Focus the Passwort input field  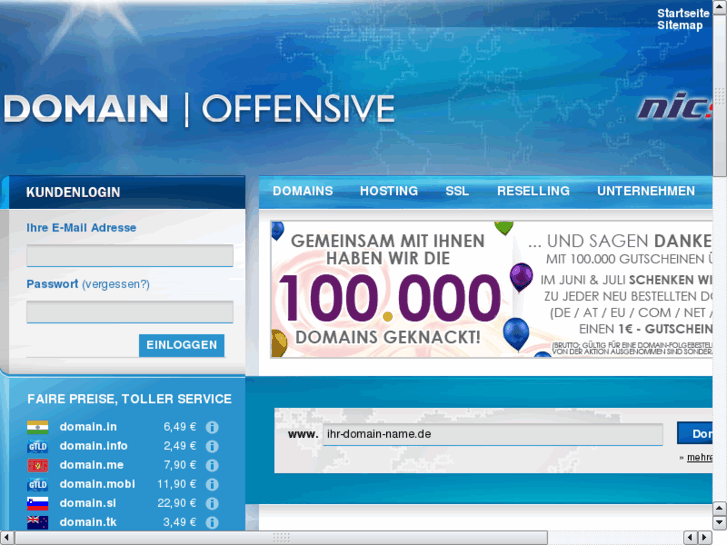130,312
